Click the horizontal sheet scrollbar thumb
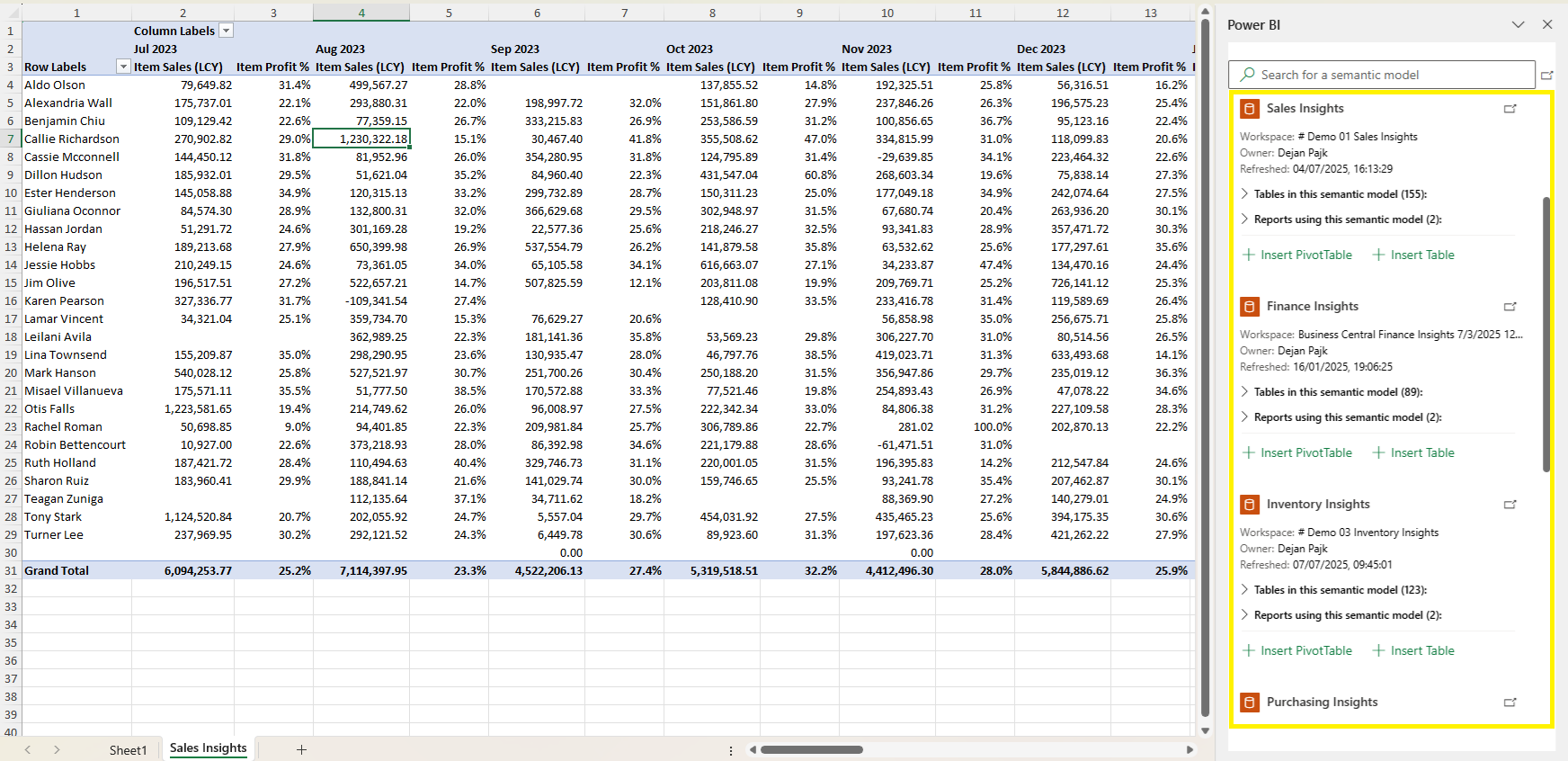The width and height of the screenshot is (1568, 761). (x=812, y=749)
